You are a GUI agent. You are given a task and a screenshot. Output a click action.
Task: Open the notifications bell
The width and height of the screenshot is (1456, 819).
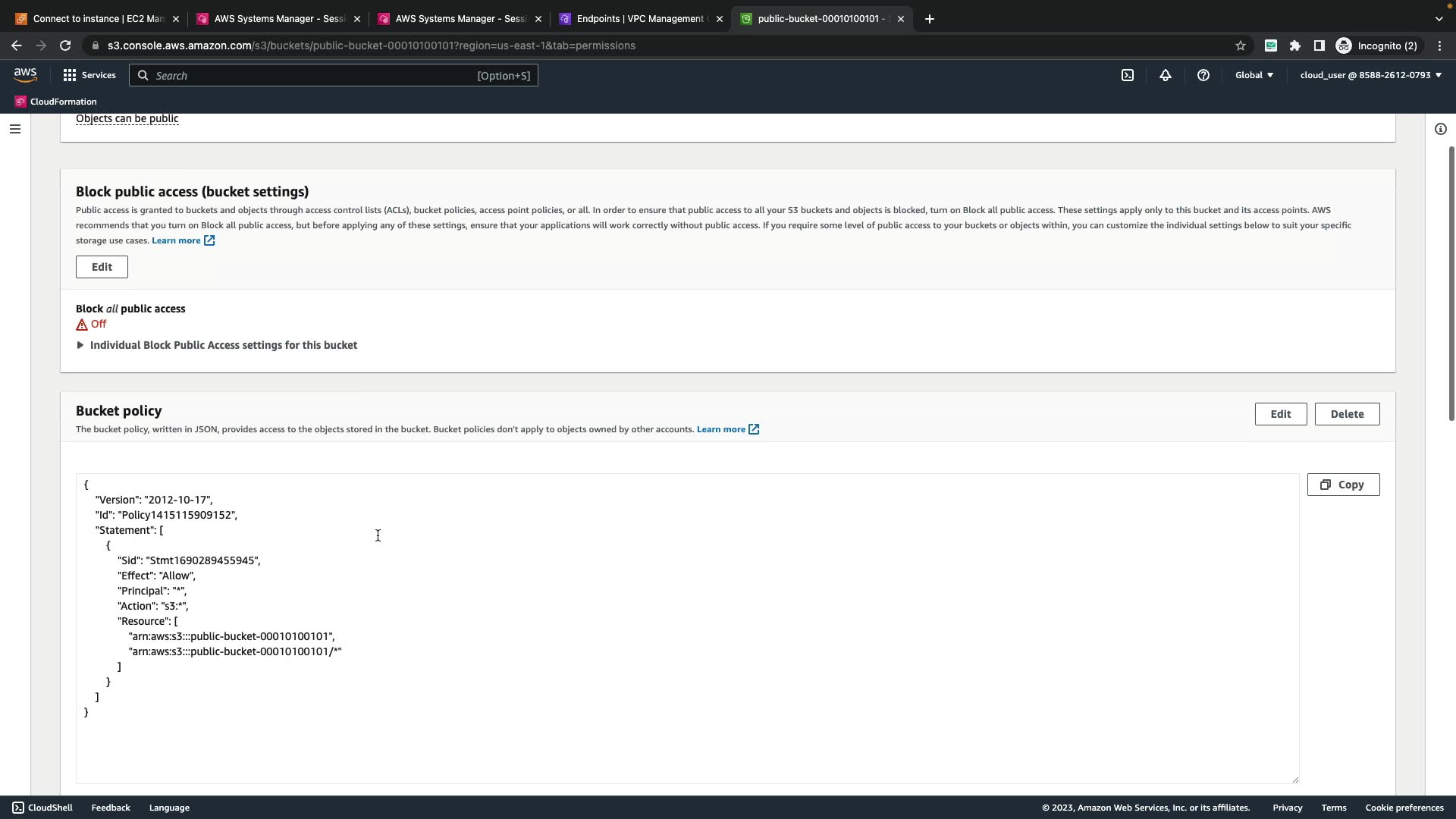1166,75
